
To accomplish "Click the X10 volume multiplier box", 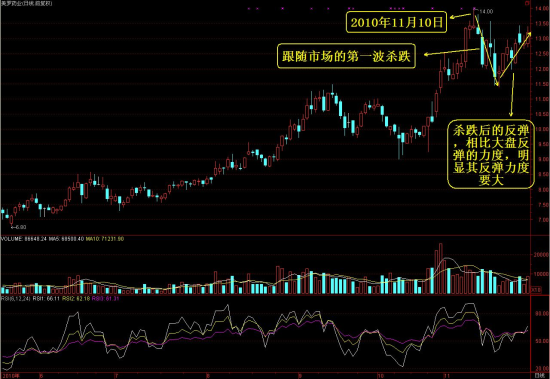I will coord(536,290).
